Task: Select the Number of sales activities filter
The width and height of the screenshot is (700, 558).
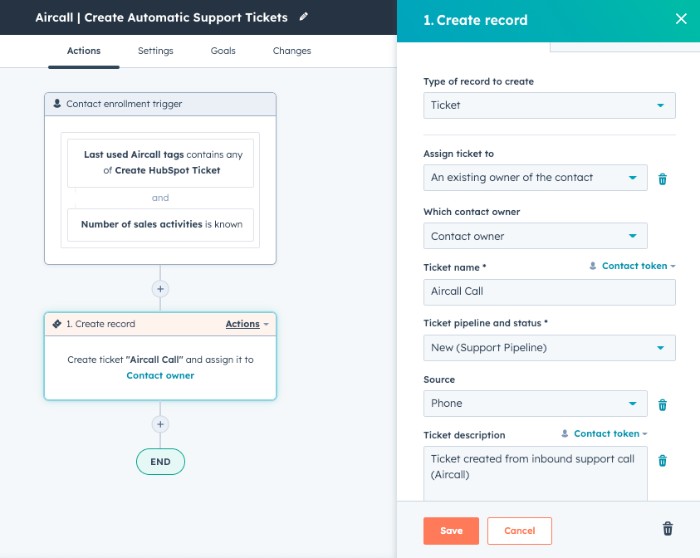Action: (160, 225)
